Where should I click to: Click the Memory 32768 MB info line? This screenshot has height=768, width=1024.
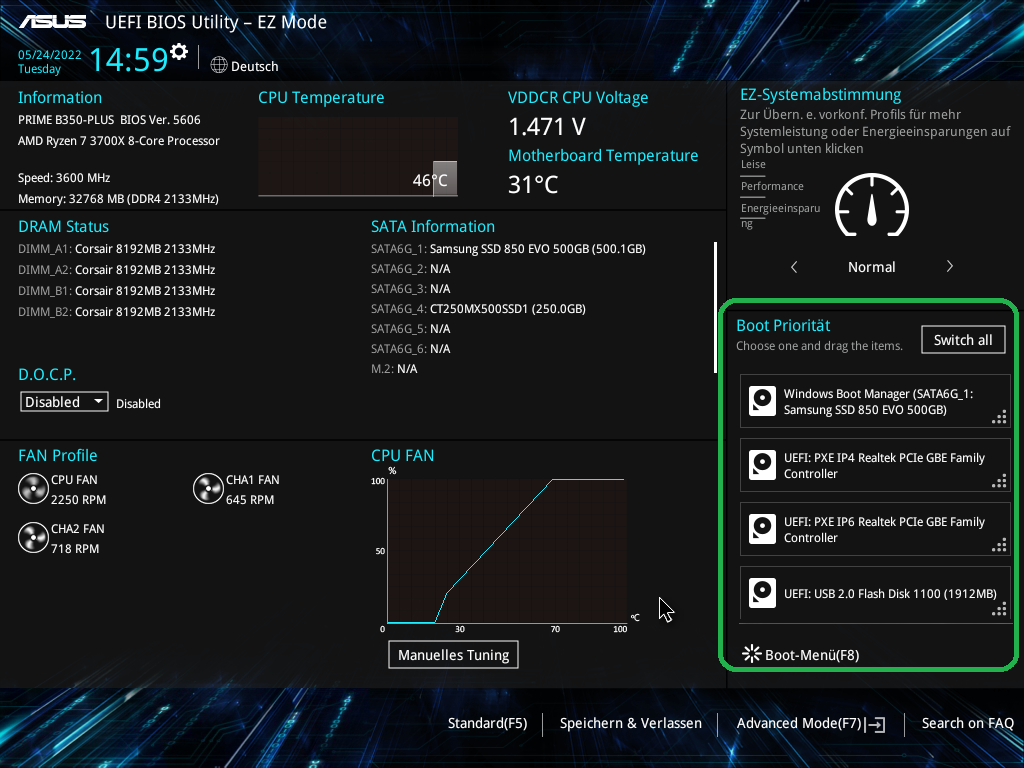pos(118,199)
